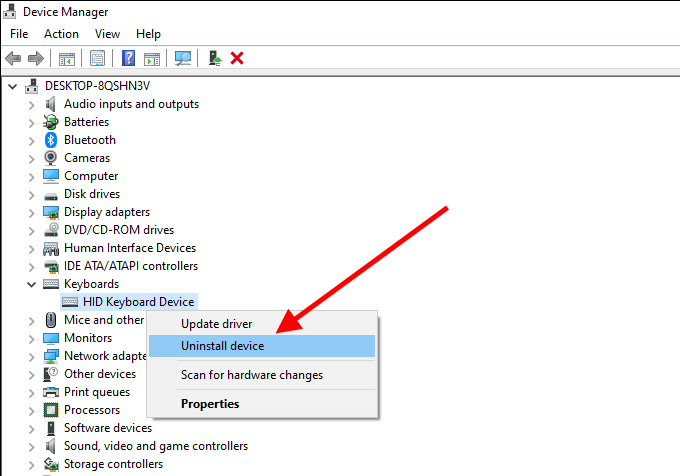Click the Processors chip icon

pos(51,410)
